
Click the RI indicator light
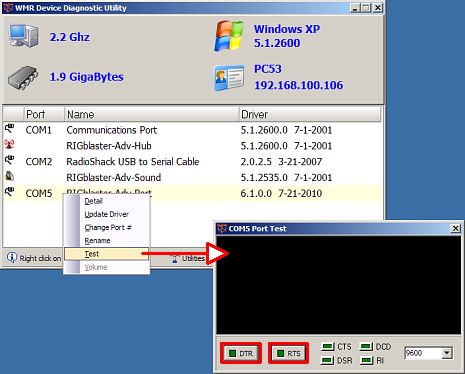point(367,360)
